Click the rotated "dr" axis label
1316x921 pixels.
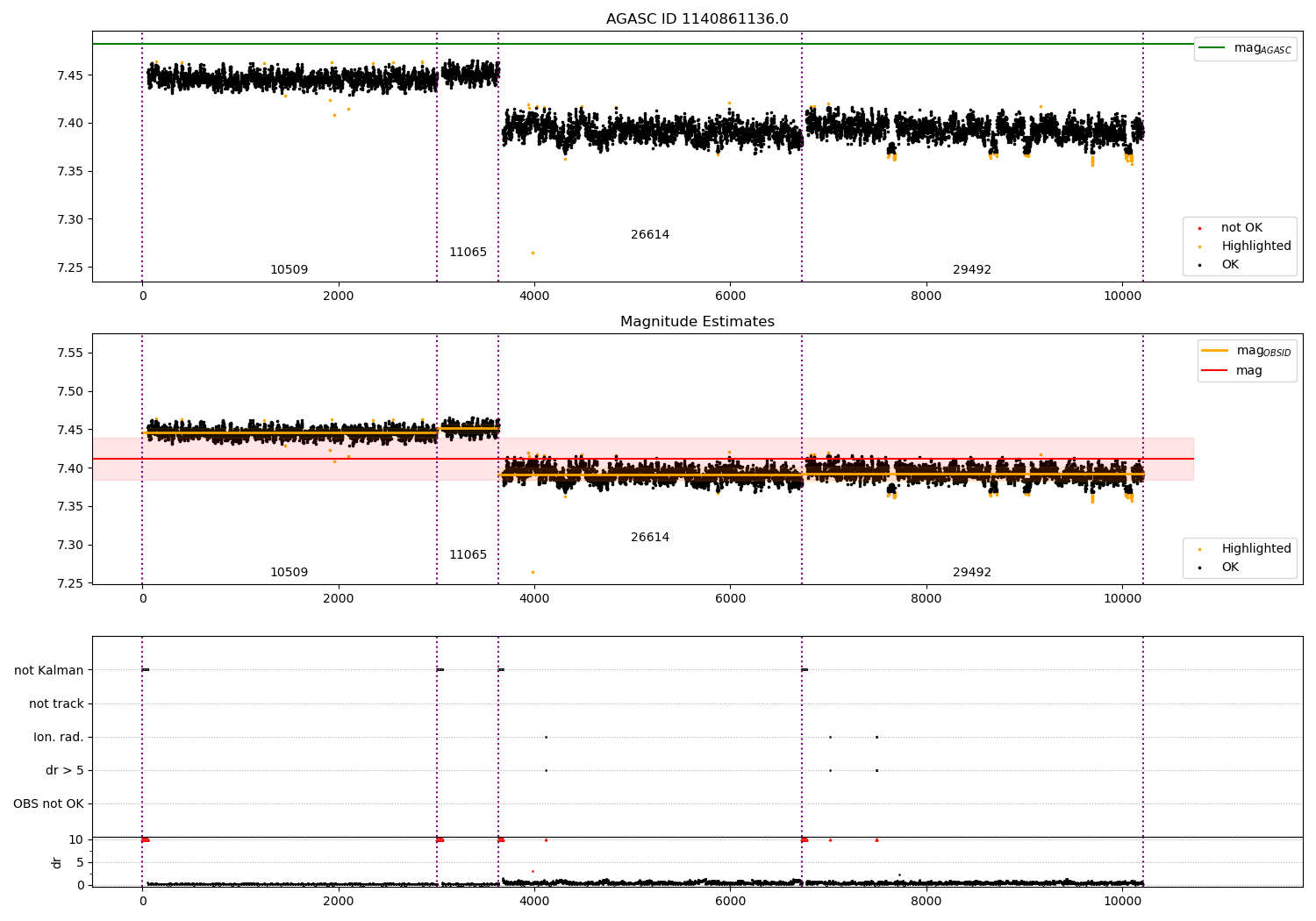[x=57, y=862]
